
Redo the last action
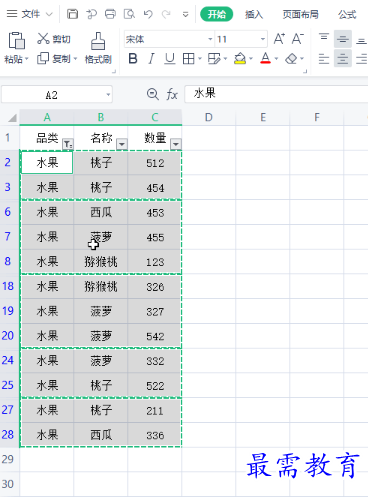[x=166, y=14]
